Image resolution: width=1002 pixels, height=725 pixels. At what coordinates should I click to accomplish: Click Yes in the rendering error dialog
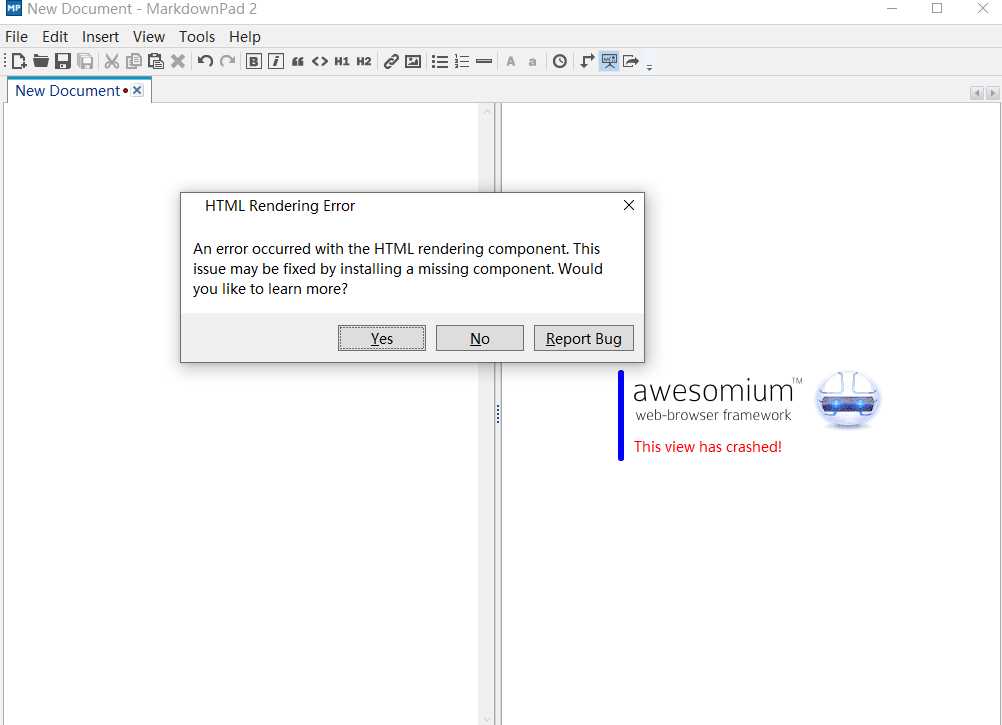click(x=382, y=339)
